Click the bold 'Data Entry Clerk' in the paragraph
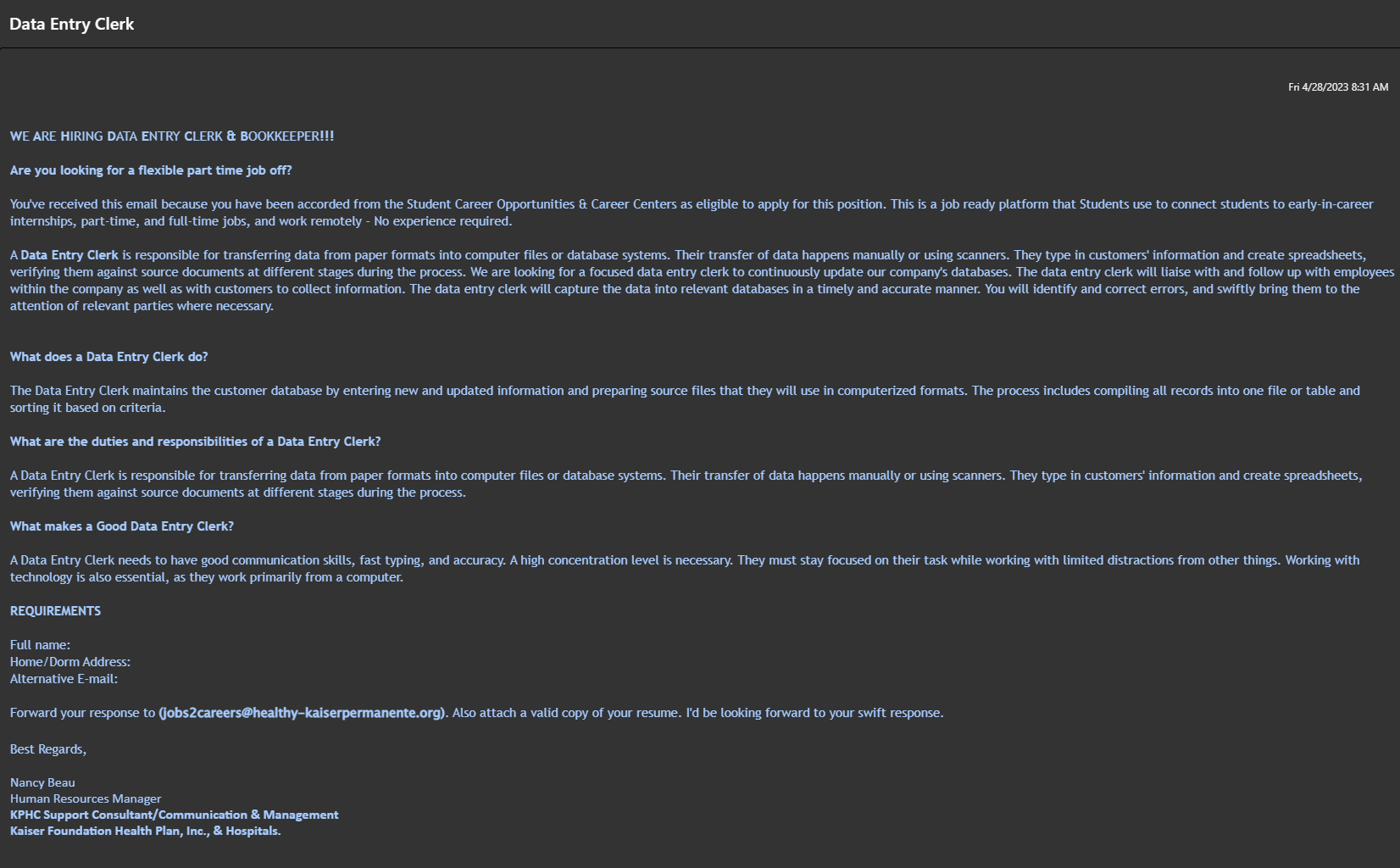The width and height of the screenshot is (1400, 868). coord(69,255)
